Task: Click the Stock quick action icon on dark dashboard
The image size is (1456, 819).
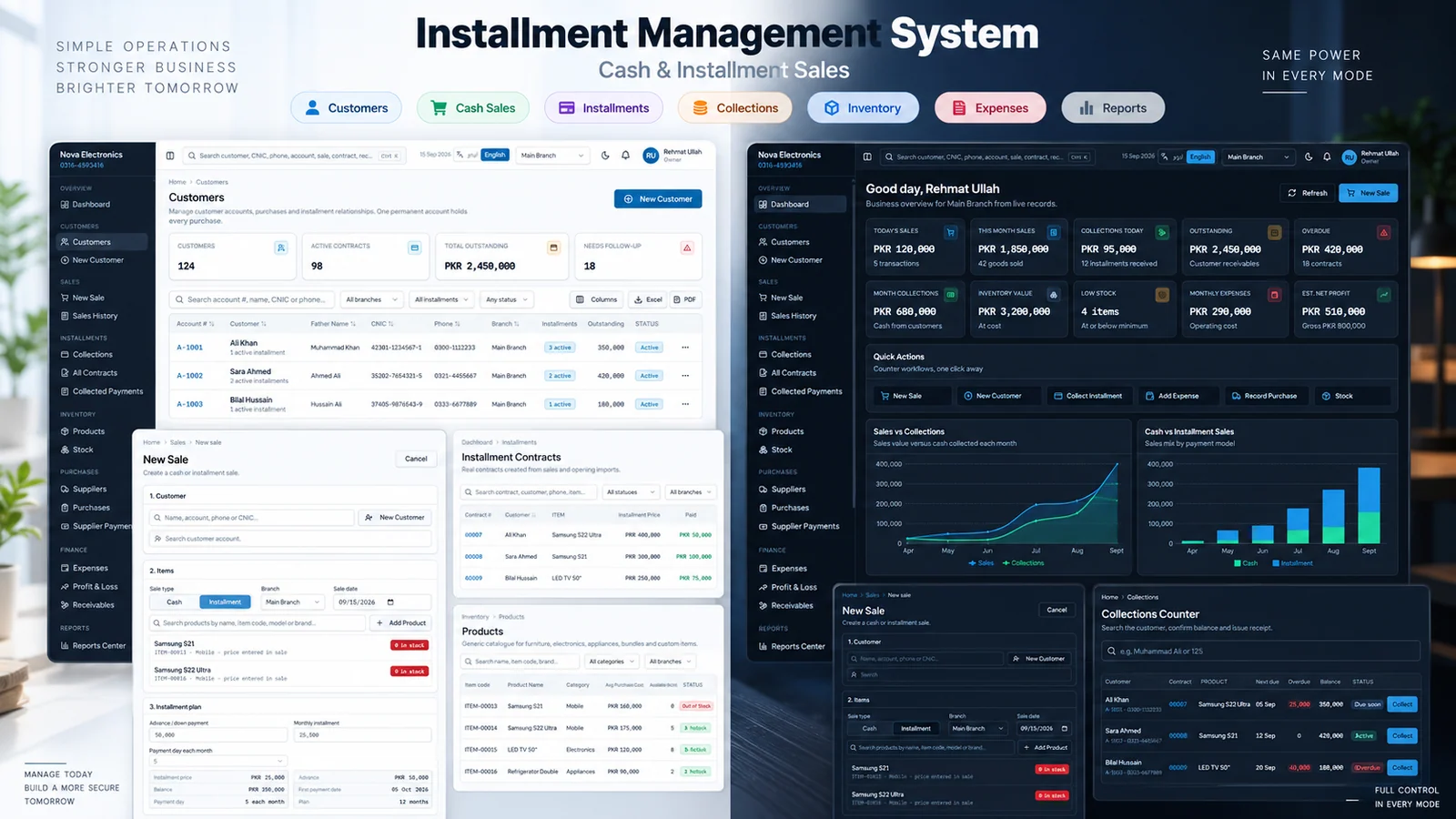Action: coord(1326,396)
